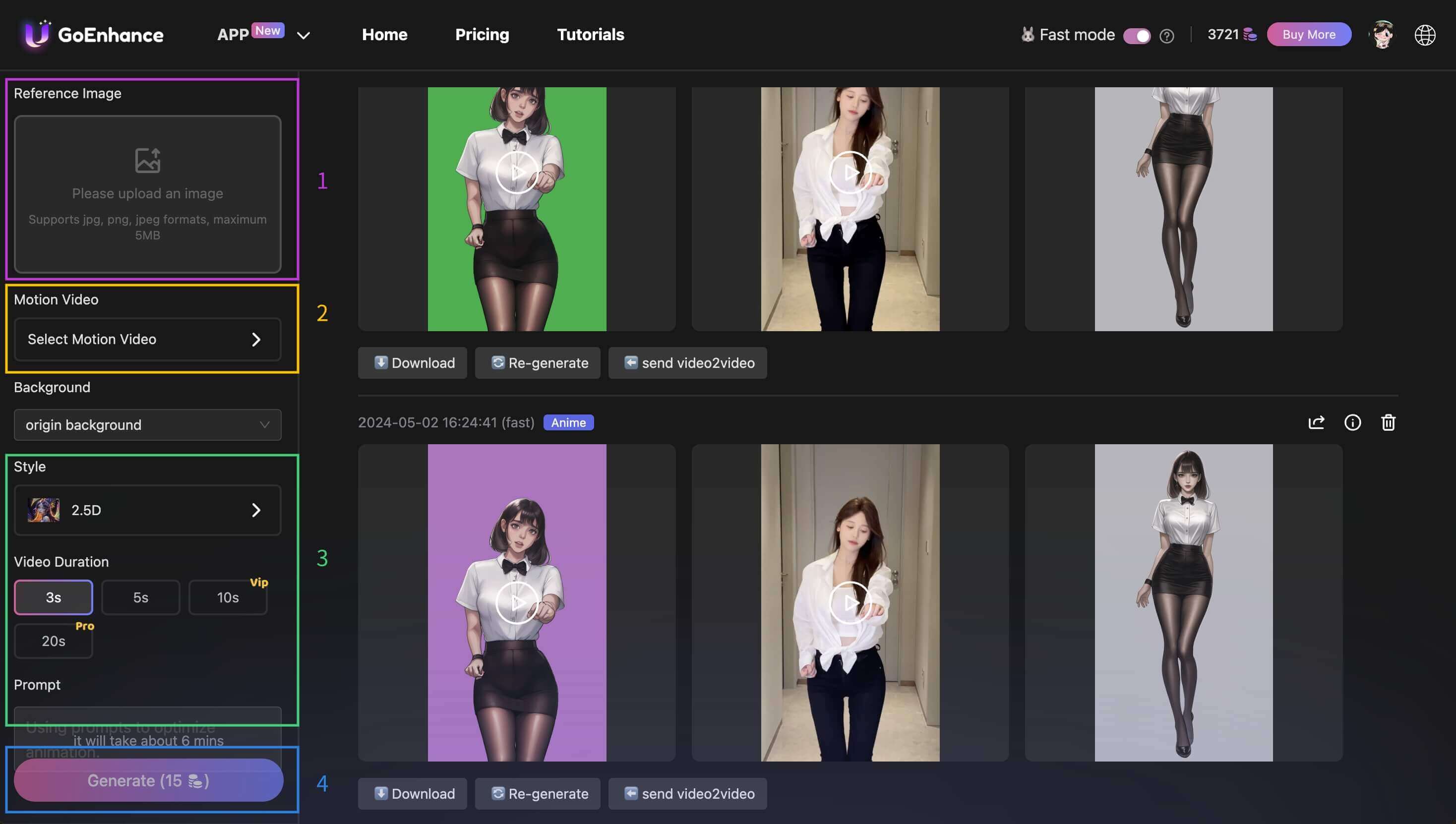
Task: Click the image upload icon in Reference Image
Action: pyautogui.click(x=147, y=159)
